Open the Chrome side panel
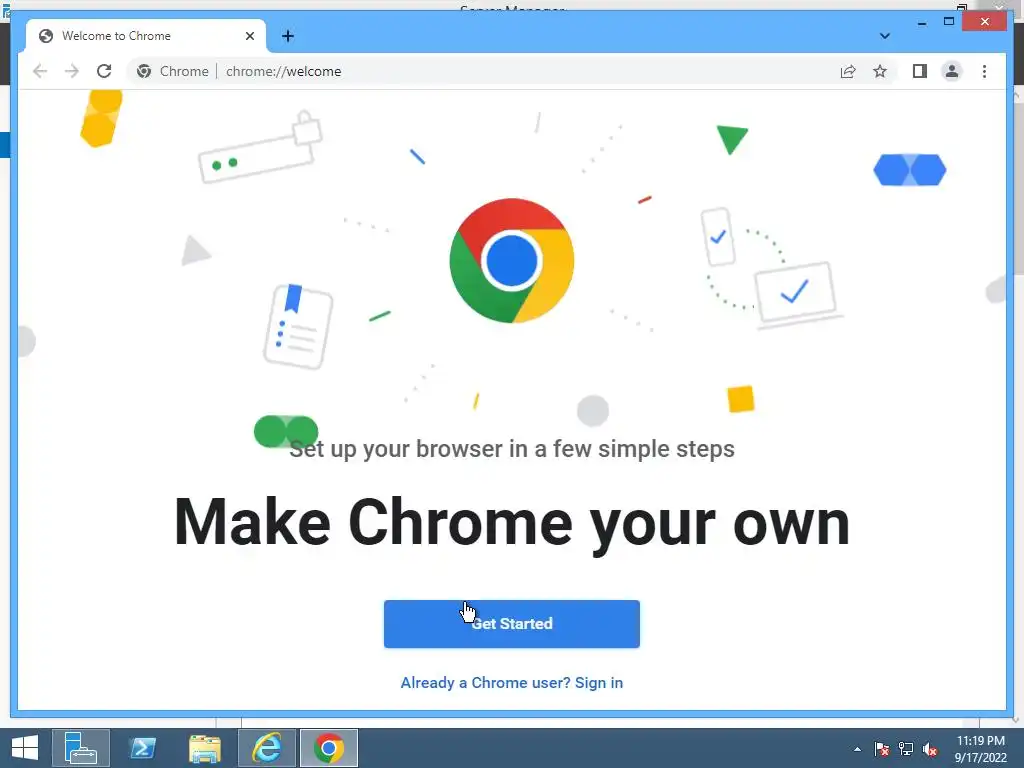 pyautogui.click(x=920, y=71)
